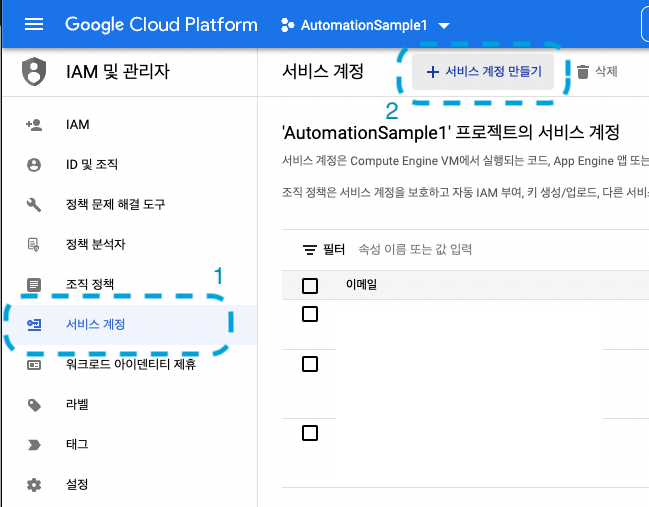
Task: Click the 태그 arrow-tag icon
Action: [34, 445]
